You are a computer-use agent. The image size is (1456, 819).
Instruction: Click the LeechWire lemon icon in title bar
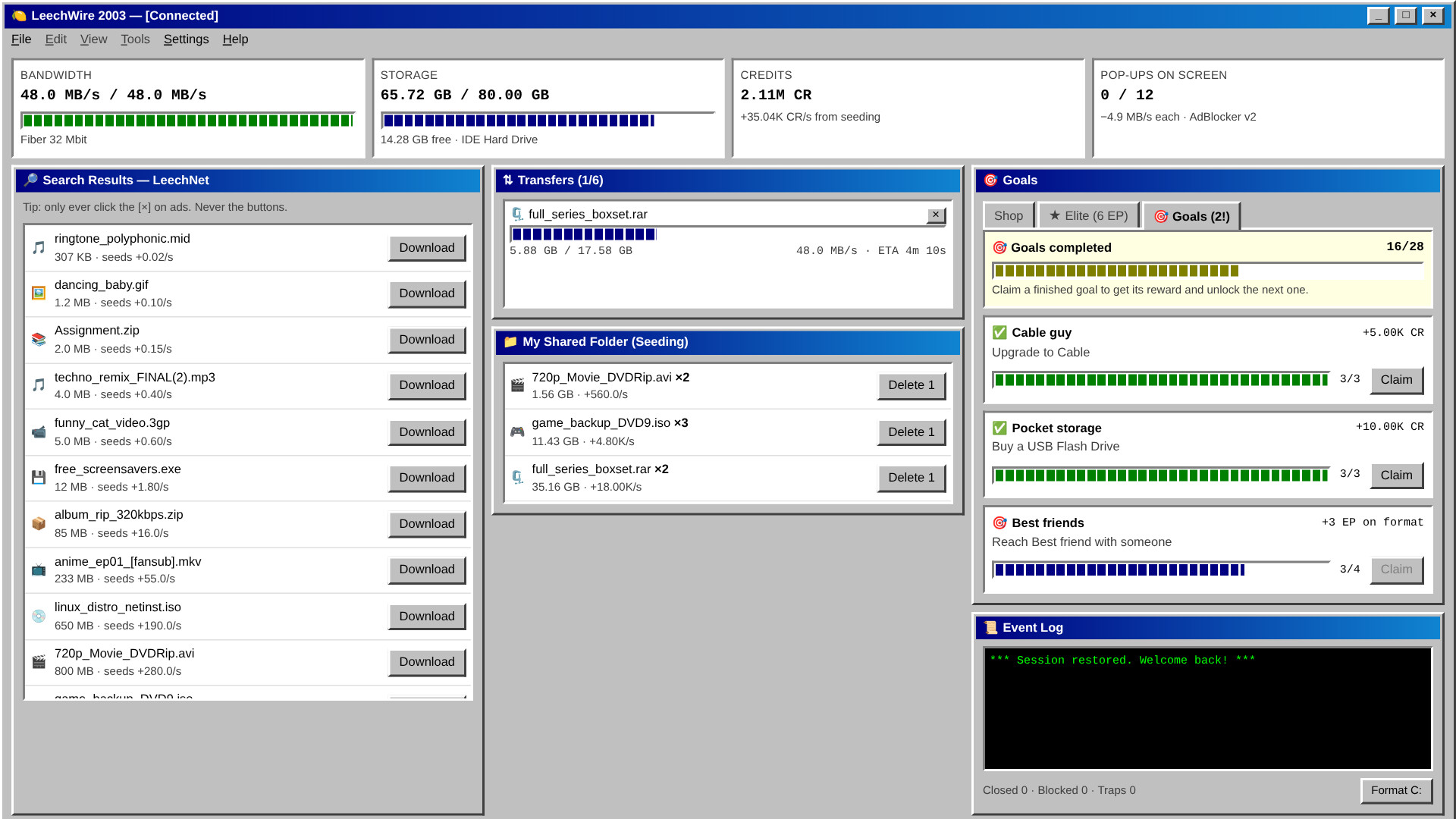point(19,15)
